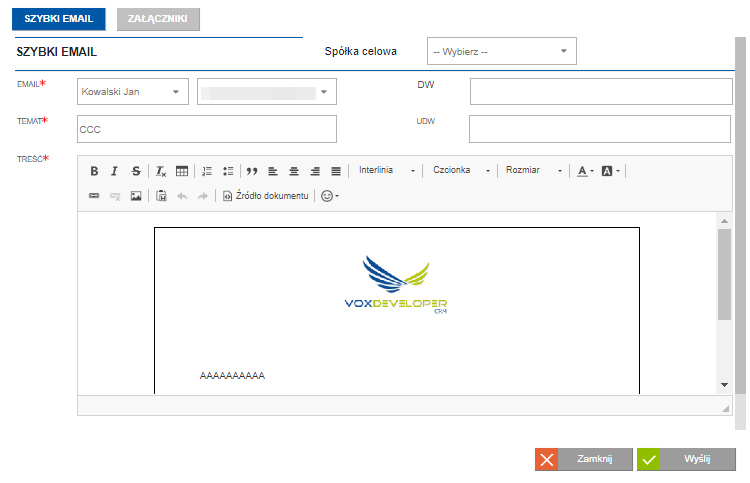Viewport: 750px width, 483px height.
Task: Click the editor scrollbar down arrow
Action: pyautogui.click(x=724, y=384)
